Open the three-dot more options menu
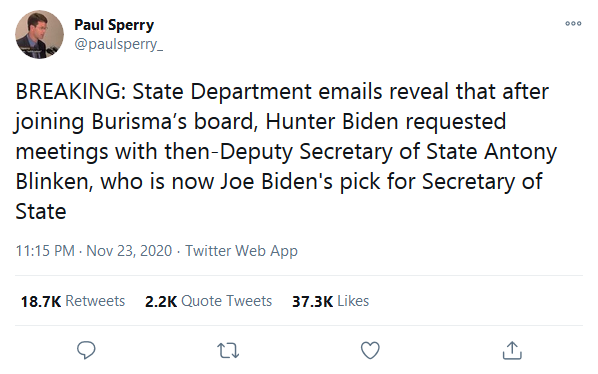 (x=573, y=24)
